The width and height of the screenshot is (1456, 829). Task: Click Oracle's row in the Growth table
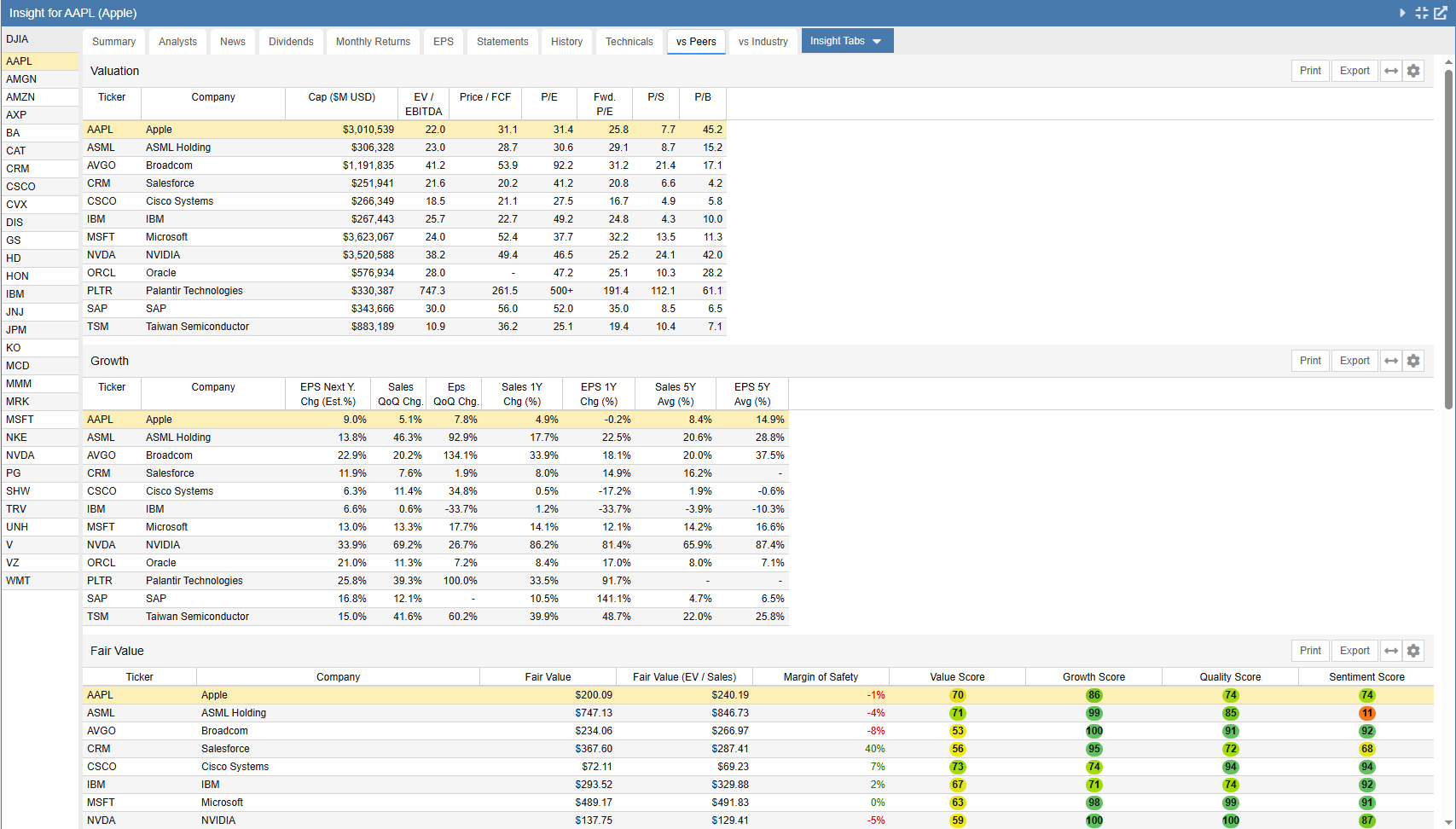[436, 563]
